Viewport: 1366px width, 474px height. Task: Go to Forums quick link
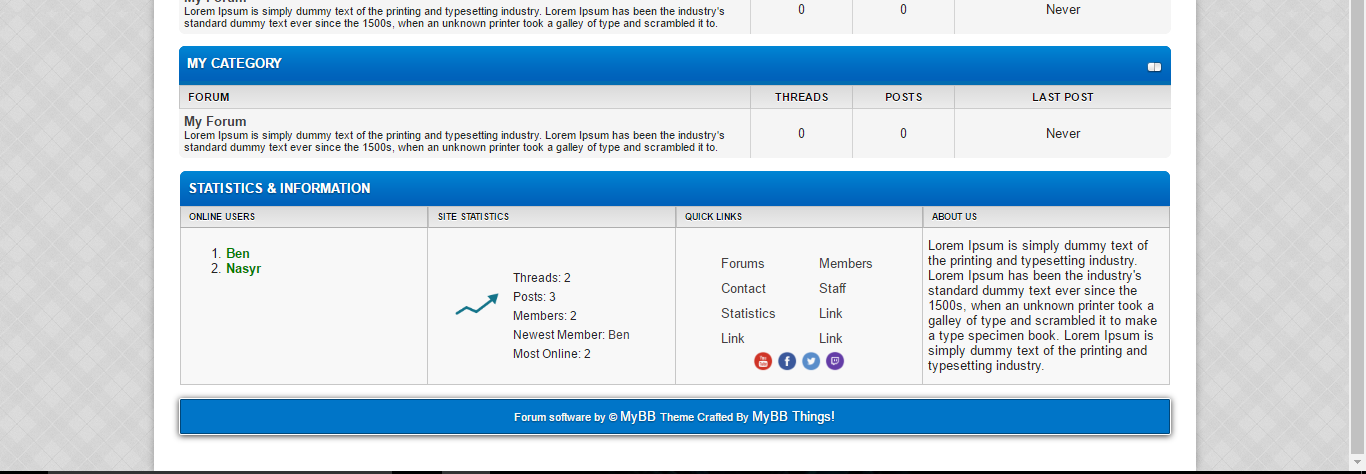[x=742, y=264]
